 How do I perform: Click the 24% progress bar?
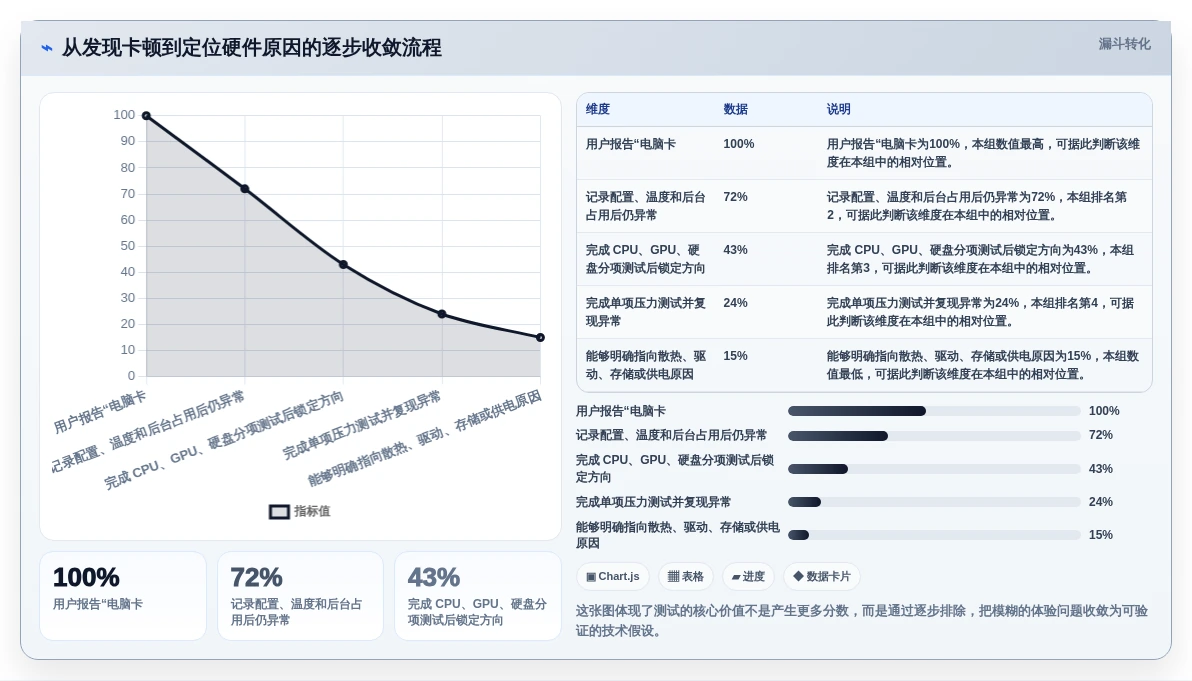(934, 502)
